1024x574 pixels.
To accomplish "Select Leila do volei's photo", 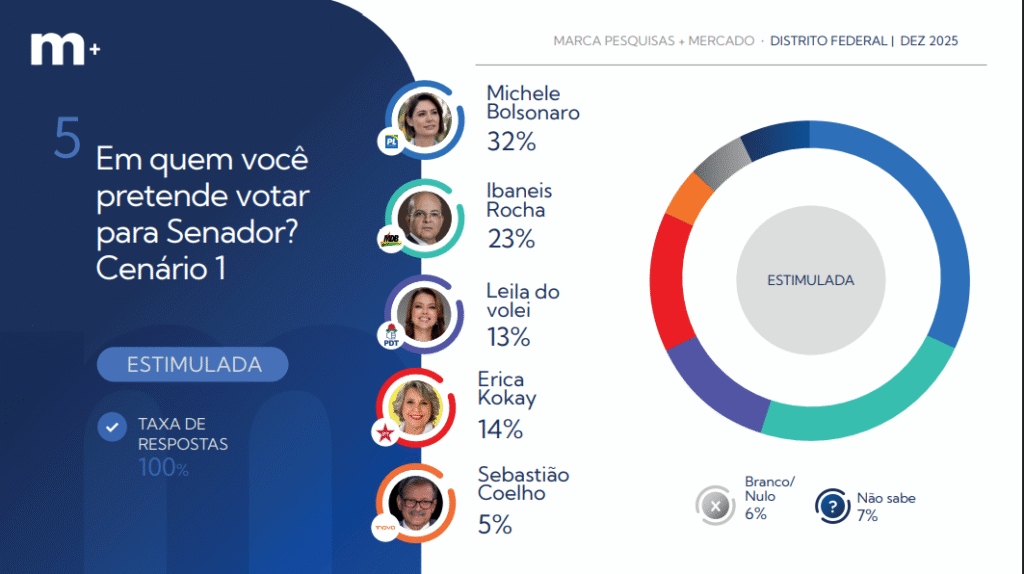I will point(426,314).
